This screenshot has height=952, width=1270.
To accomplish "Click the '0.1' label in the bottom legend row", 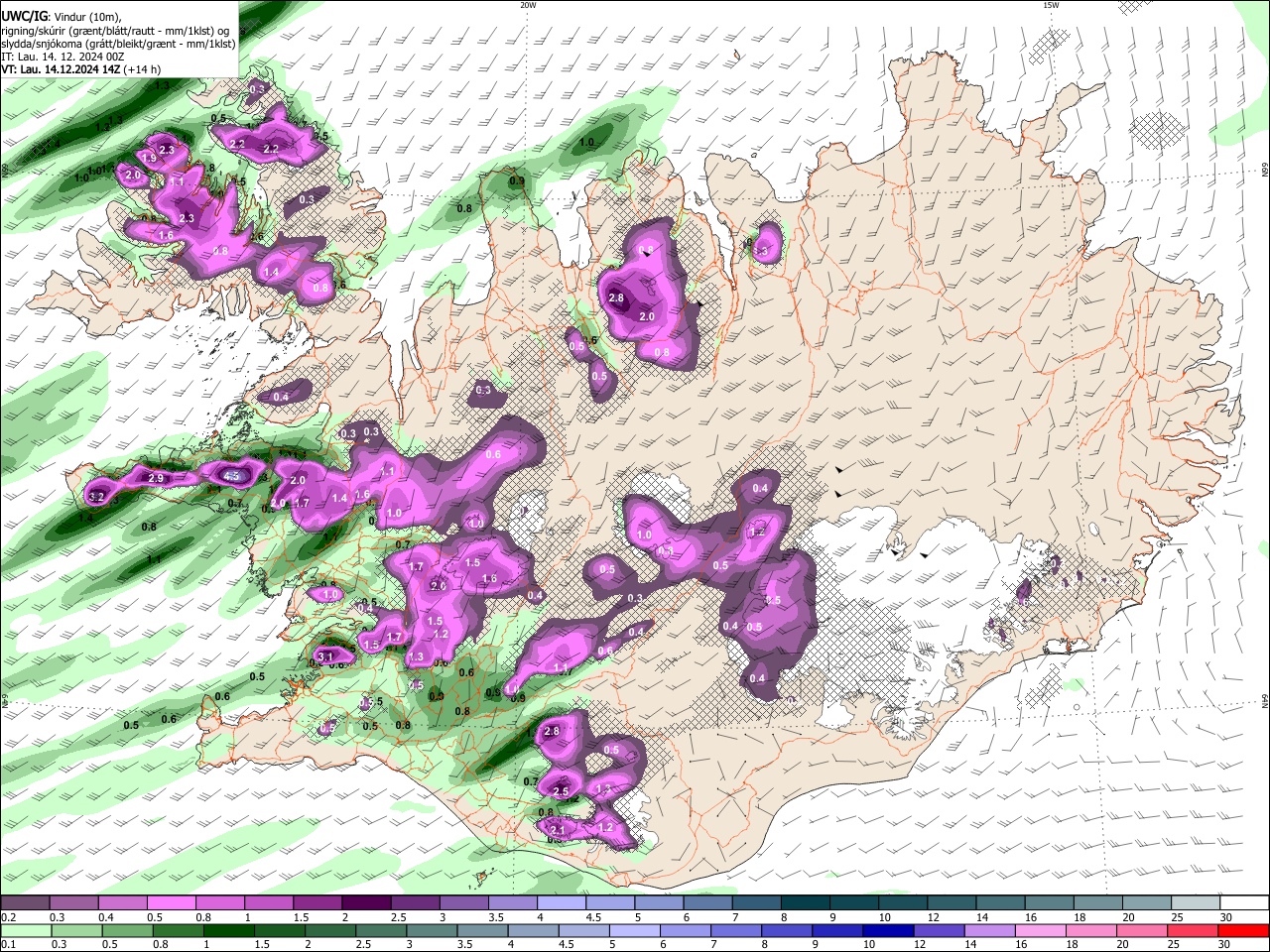I will click(x=8, y=944).
